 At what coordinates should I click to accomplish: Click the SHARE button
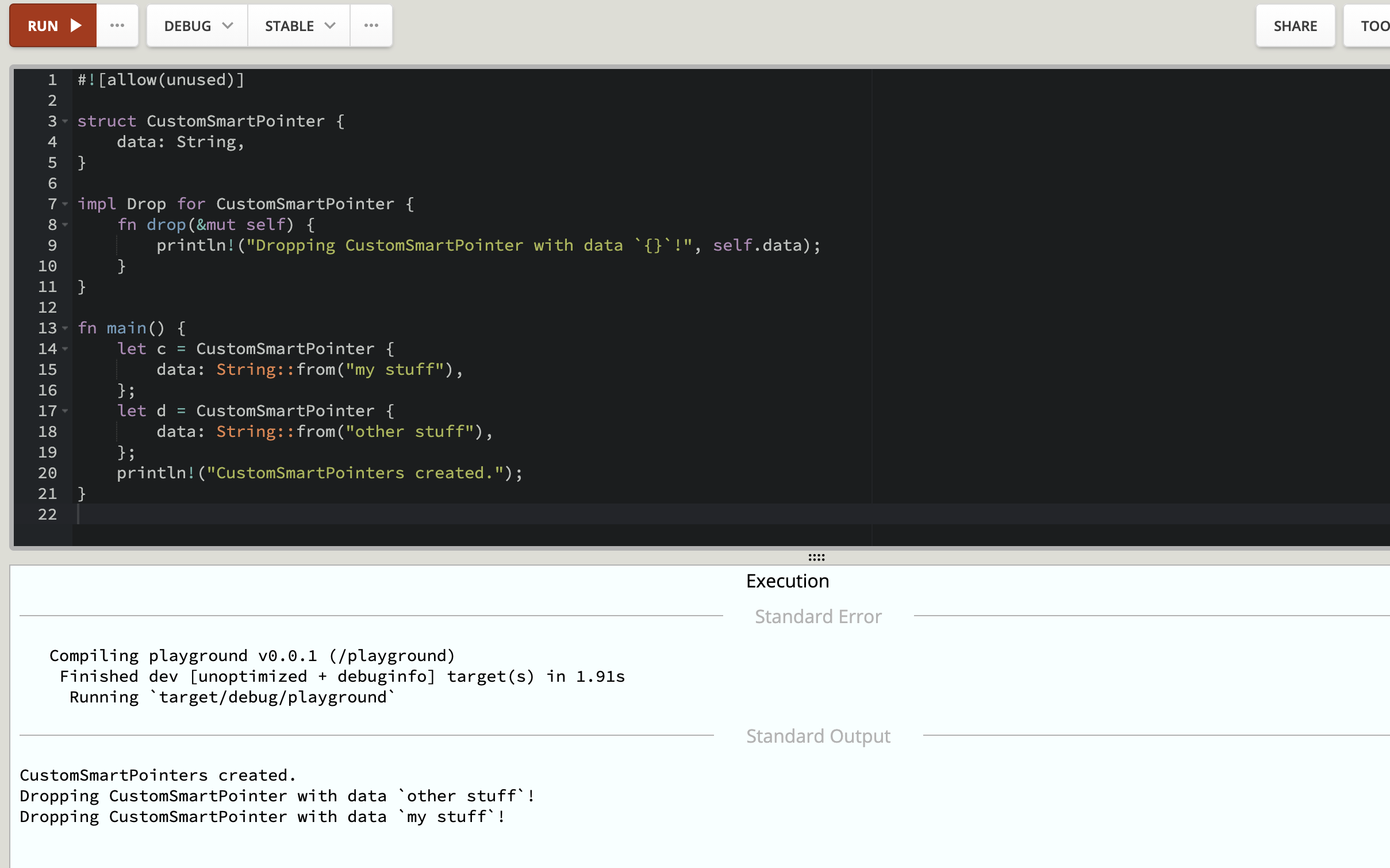point(1295,26)
